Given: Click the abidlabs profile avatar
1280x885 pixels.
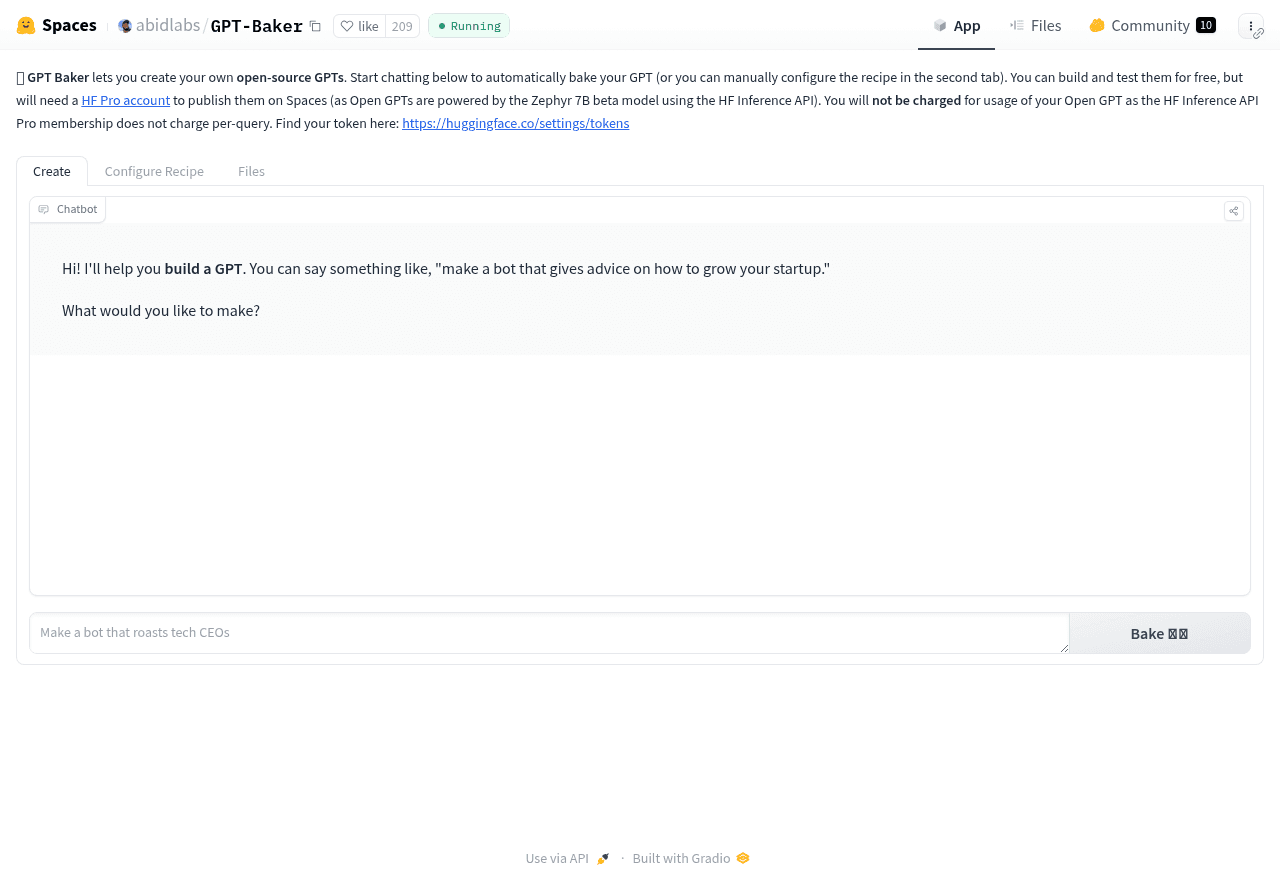Looking at the screenshot, I should 125,26.
